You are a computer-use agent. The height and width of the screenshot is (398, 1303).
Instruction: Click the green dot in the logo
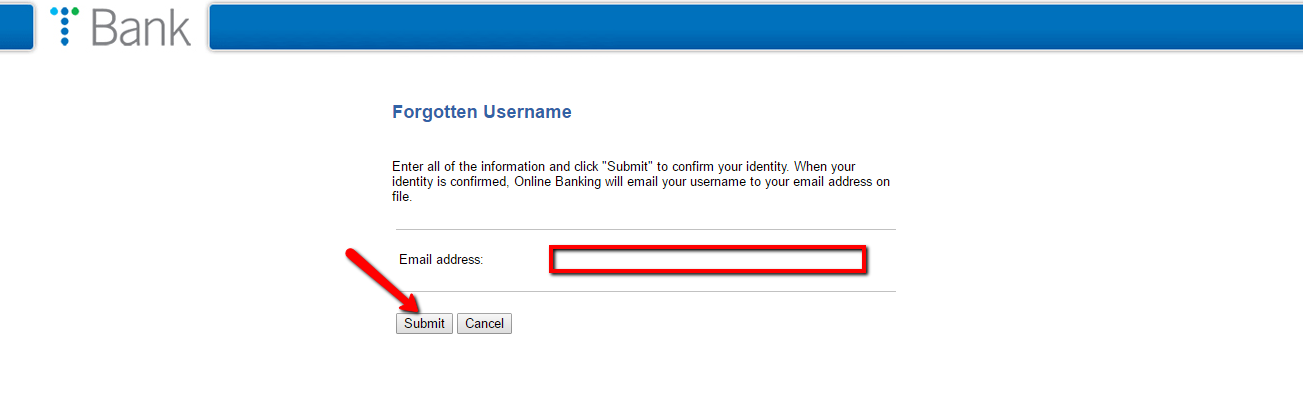75,12
